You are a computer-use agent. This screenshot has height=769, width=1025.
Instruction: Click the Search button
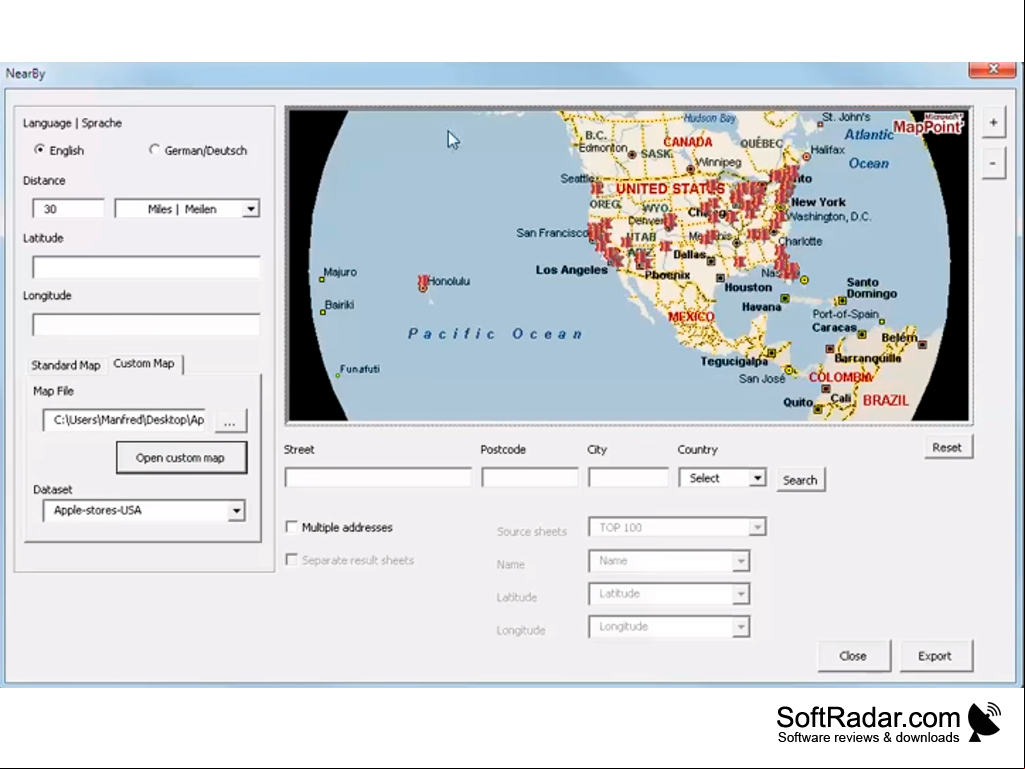pos(800,480)
